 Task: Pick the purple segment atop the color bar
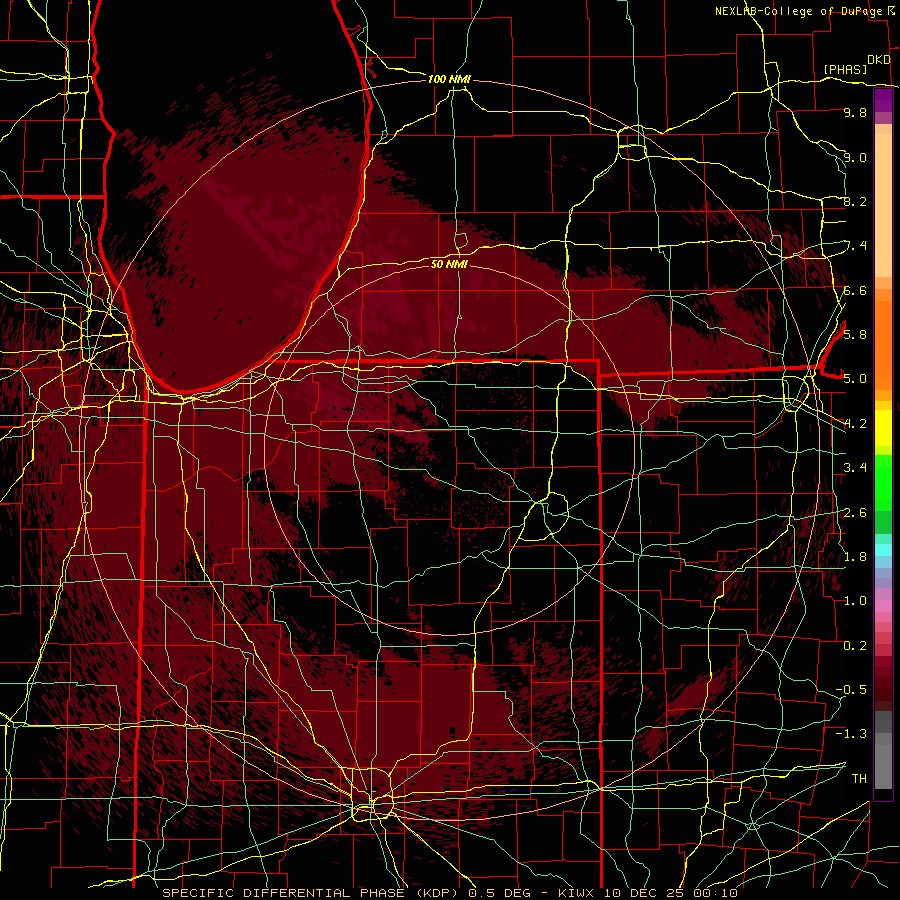point(883,100)
